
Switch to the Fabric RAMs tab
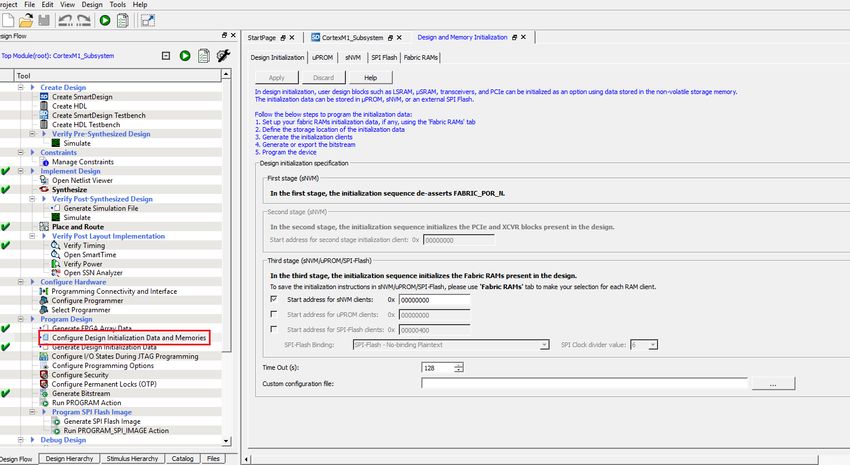pos(421,57)
